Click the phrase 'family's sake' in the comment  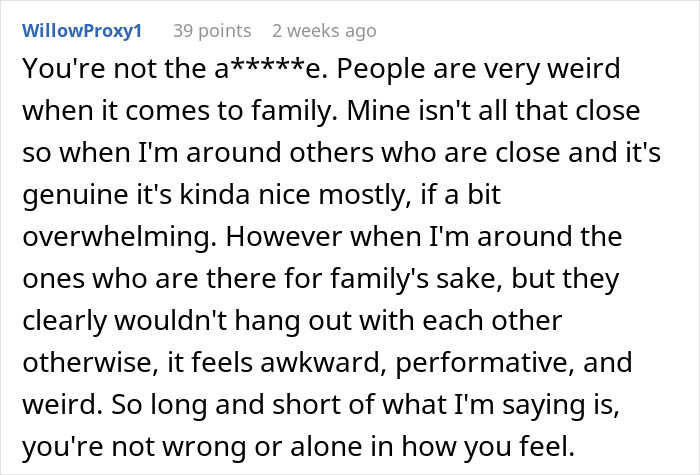click(413, 279)
